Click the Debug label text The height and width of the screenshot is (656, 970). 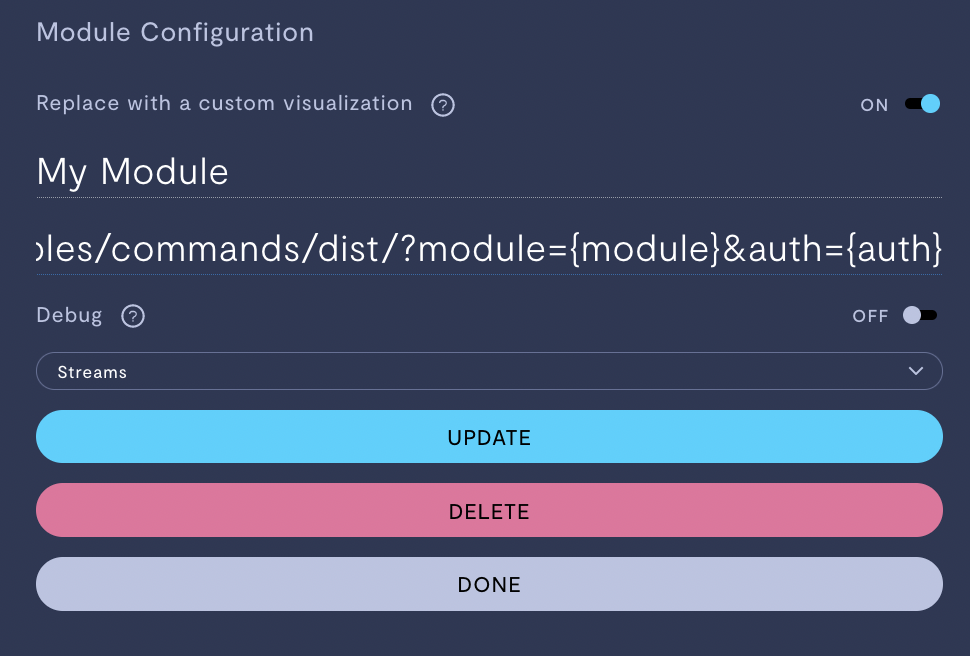pyautogui.click(x=69, y=316)
